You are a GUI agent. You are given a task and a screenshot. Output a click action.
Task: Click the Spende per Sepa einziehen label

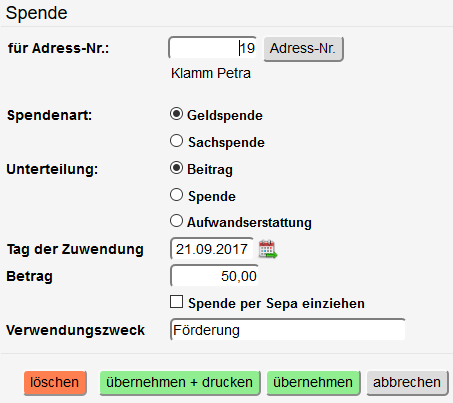tap(276, 303)
